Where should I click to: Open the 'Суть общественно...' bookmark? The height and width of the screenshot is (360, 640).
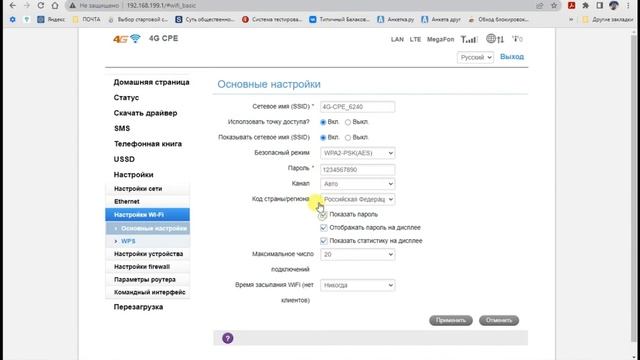pyautogui.click(x=205, y=19)
